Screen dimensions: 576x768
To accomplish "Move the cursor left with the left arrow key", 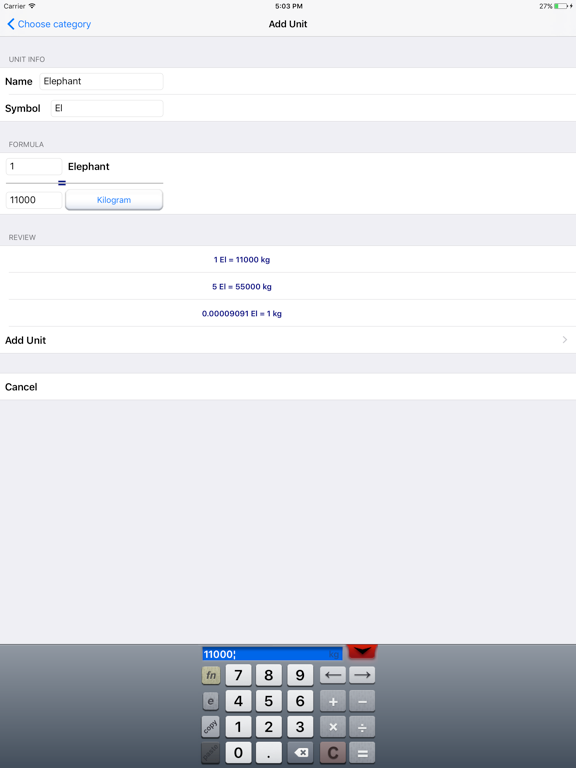I will point(333,675).
